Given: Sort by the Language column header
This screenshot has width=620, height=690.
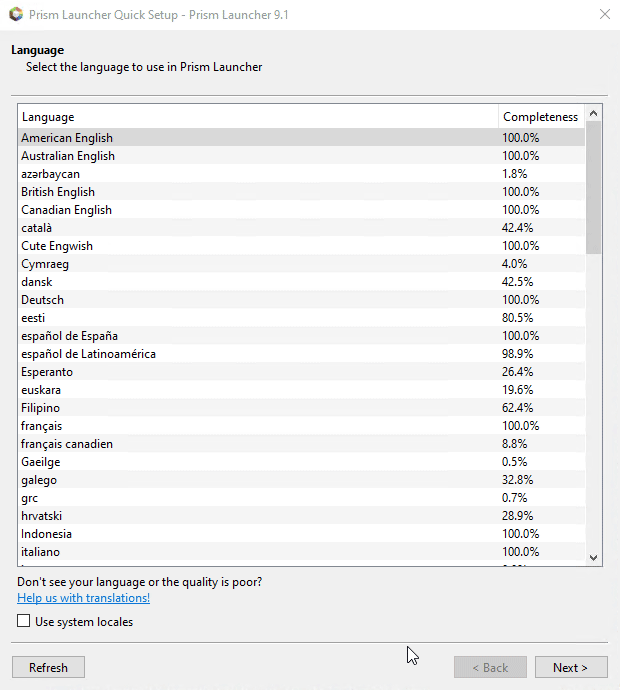Looking at the screenshot, I should click(x=257, y=117).
